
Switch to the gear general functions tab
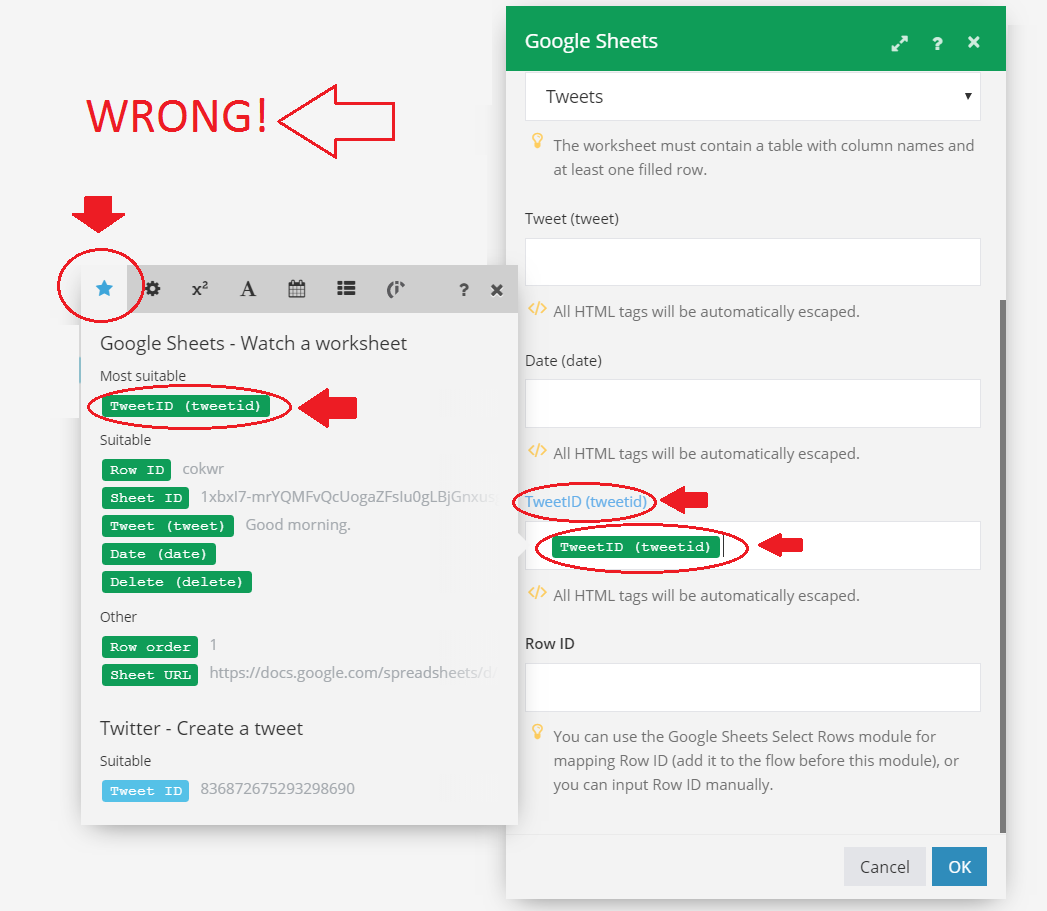[153, 289]
